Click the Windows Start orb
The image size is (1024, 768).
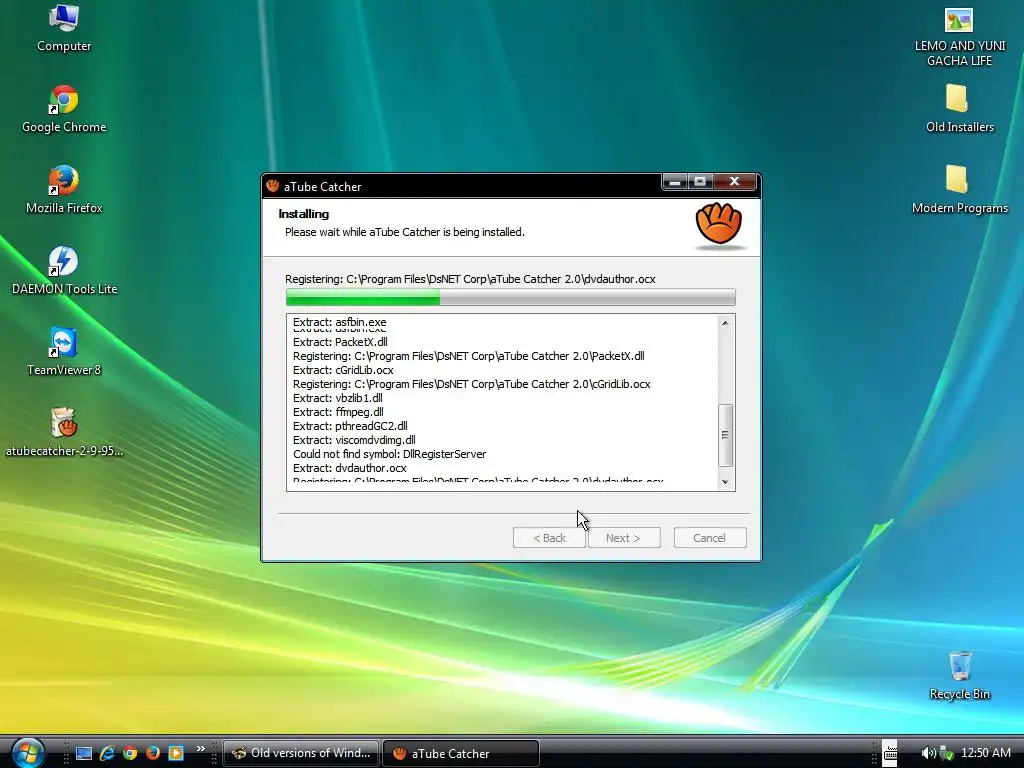click(27, 752)
